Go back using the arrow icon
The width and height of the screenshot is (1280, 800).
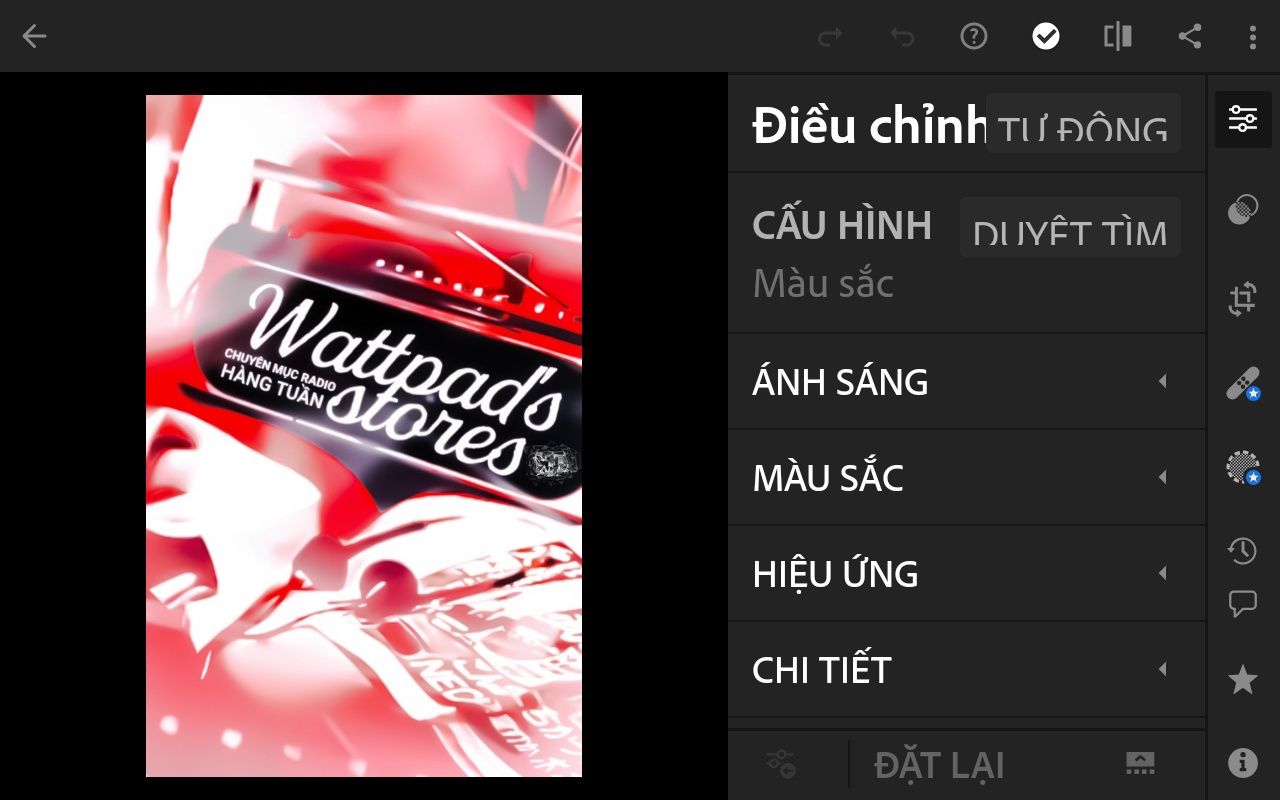click(34, 37)
